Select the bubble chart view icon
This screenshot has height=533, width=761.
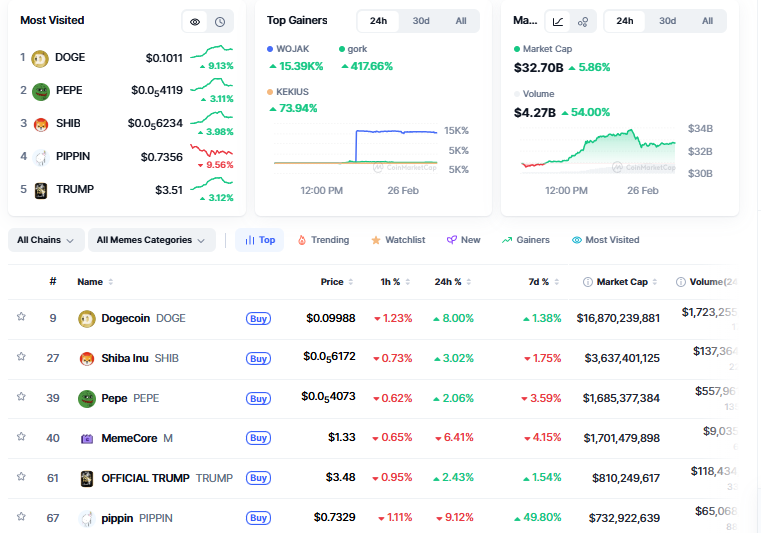pyautogui.click(x=583, y=21)
